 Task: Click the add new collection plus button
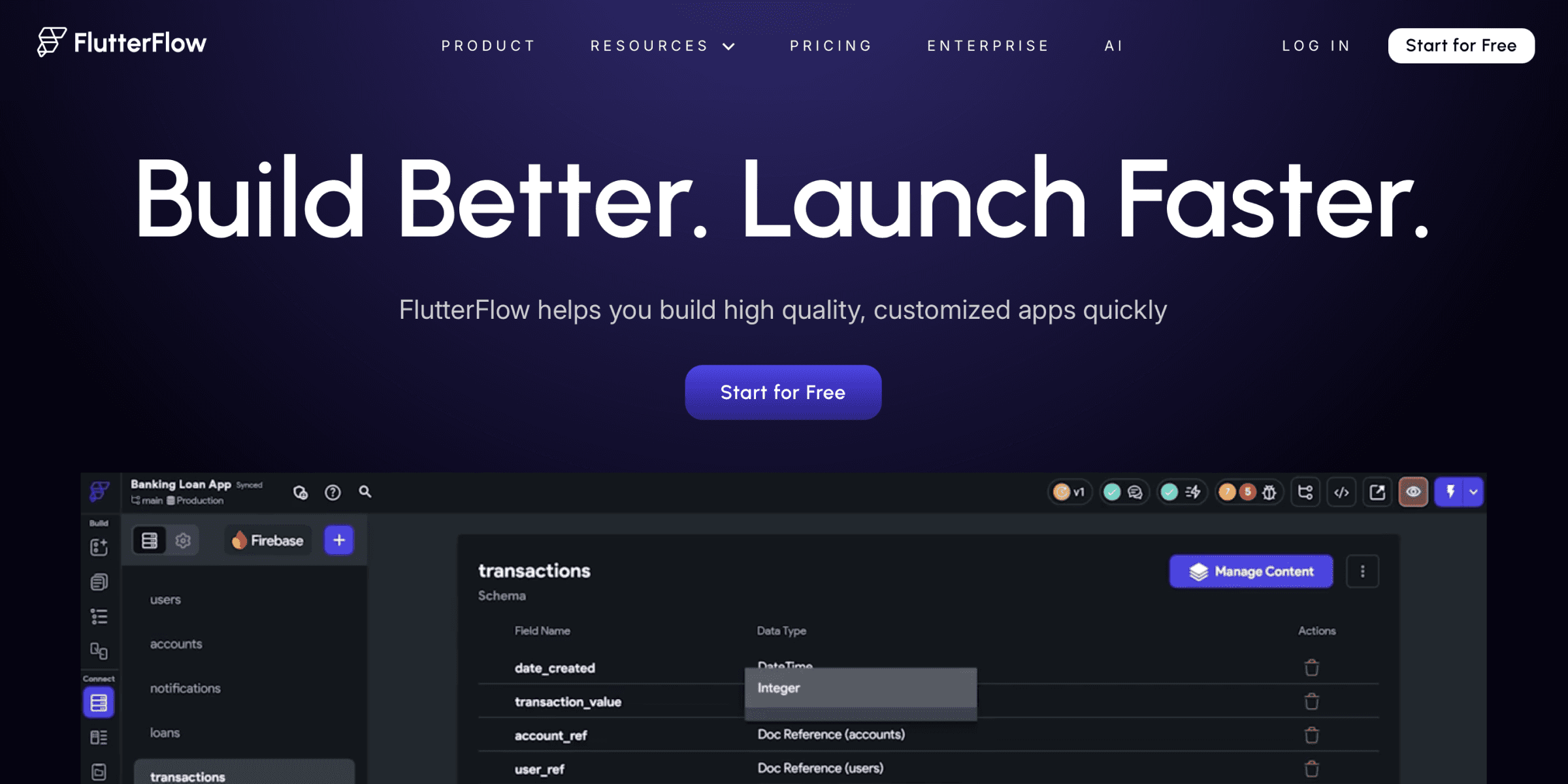point(339,540)
